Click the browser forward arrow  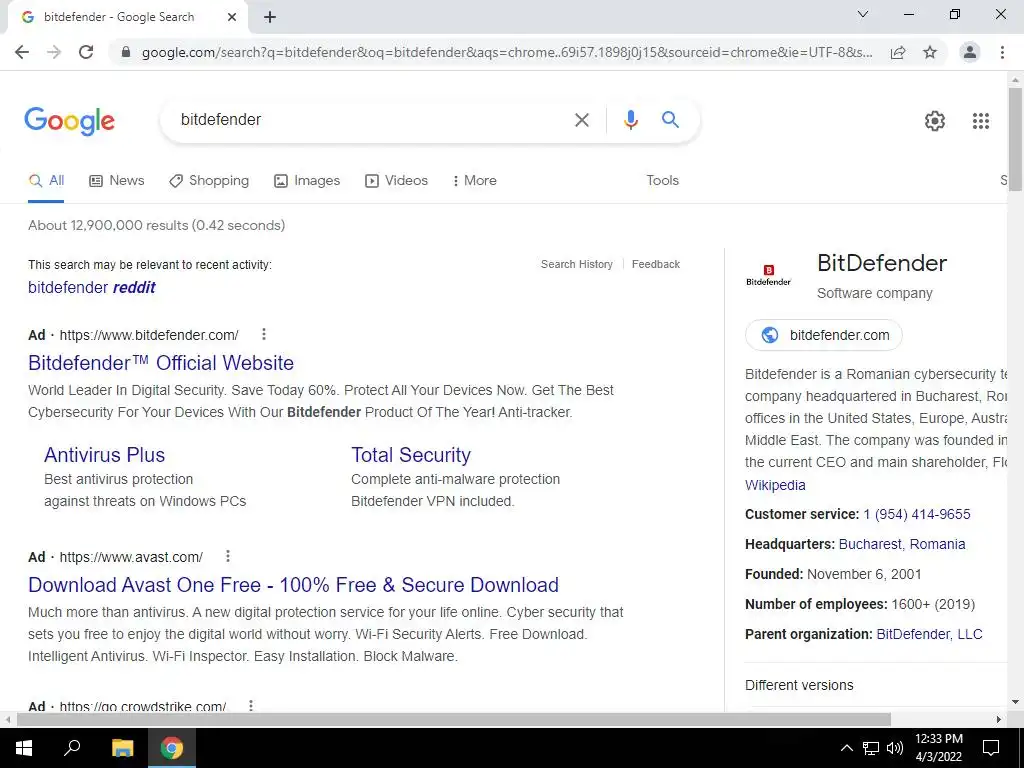(x=54, y=52)
